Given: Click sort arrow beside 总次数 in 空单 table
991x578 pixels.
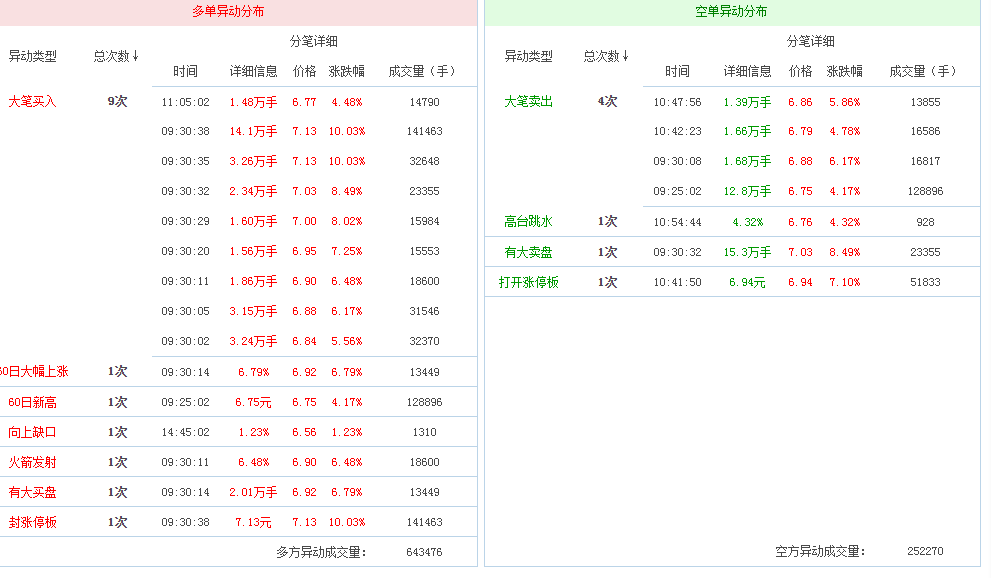Looking at the screenshot, I should pyautogui.click(x=625, y=56).
